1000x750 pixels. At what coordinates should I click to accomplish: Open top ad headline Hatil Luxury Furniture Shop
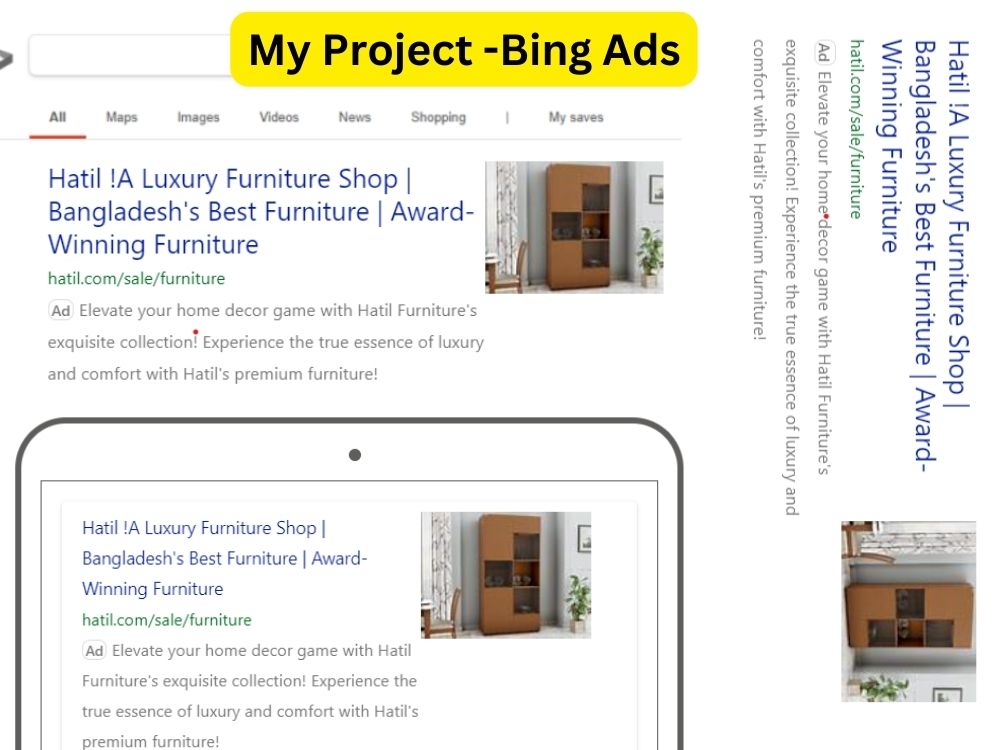click(261, 212)
